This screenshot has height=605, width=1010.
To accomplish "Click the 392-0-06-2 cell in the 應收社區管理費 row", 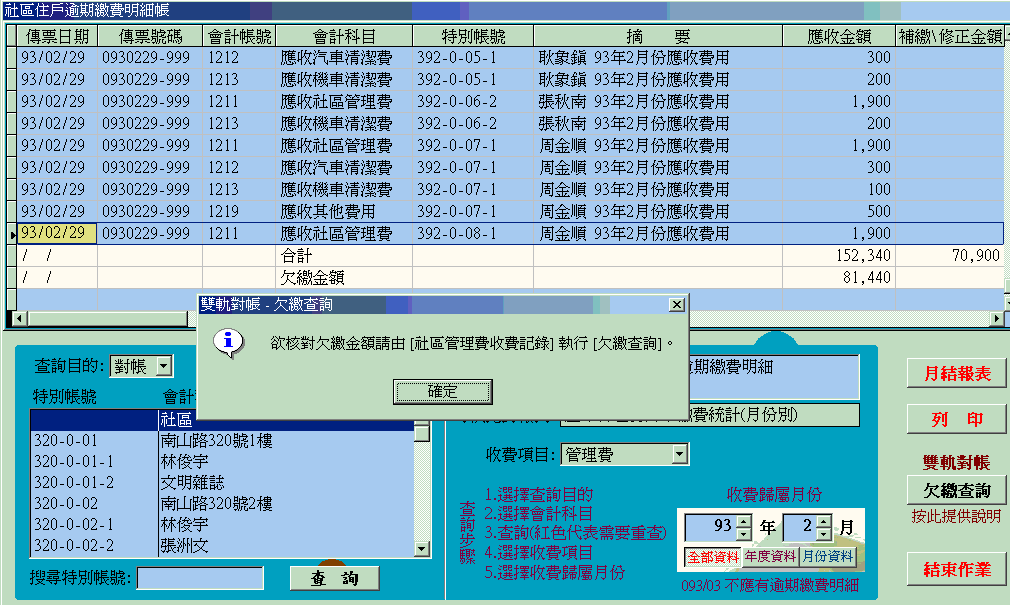I will coord(473,102).
